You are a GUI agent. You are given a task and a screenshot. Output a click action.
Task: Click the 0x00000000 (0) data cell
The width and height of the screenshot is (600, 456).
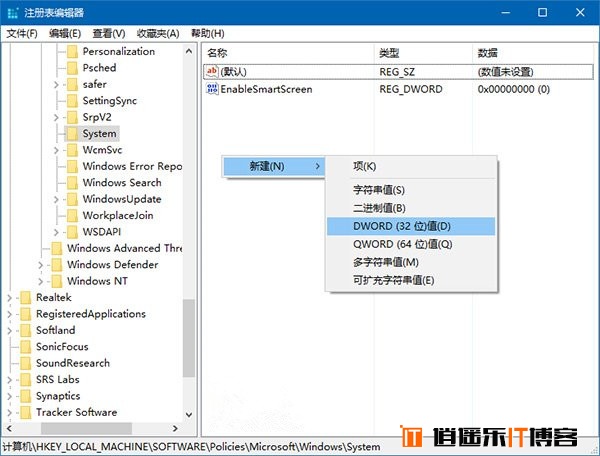[x=514, y=89]
